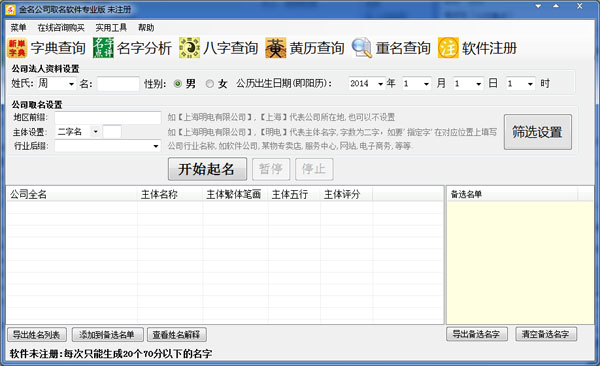Click 黄历查询 toolbar label text
This screenshot has height=366, width=600.
(x=317, y=48)
